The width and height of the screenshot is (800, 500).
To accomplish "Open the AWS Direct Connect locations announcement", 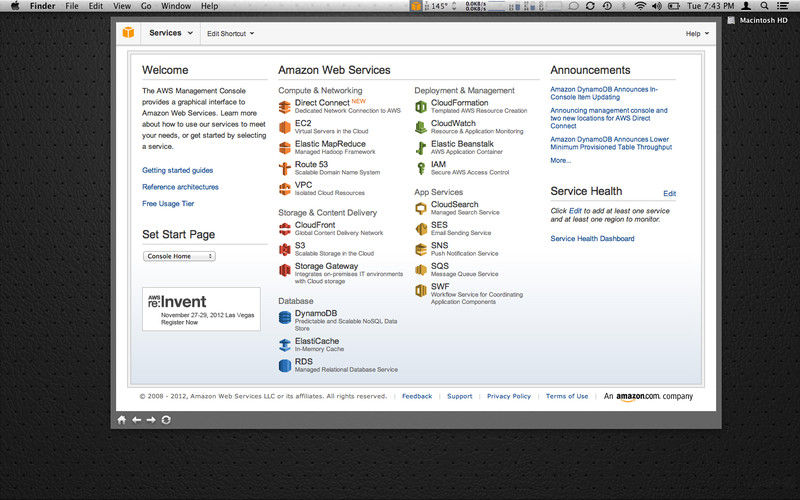I will pos(609,118).
